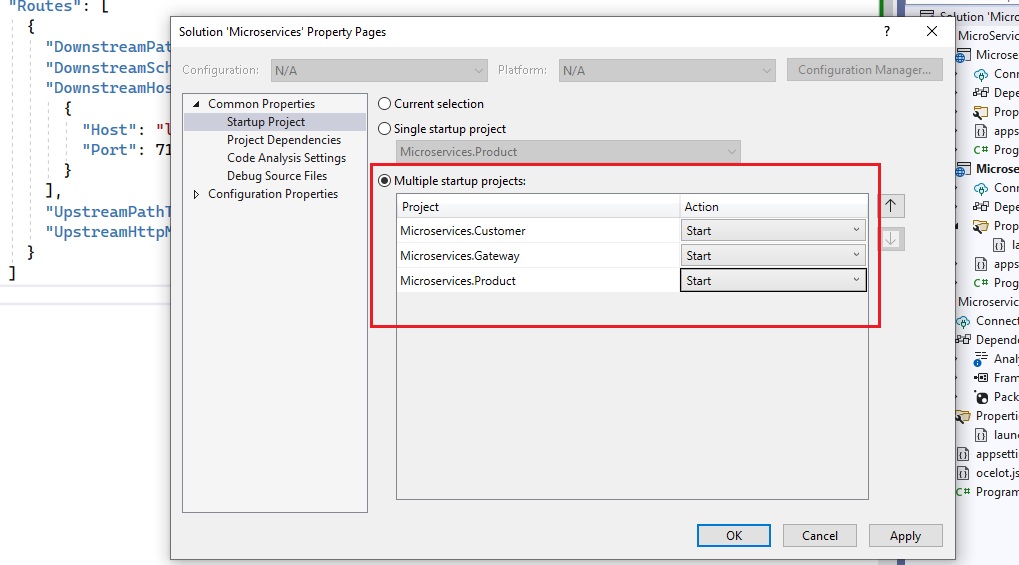This screenshot has height=565, width=1019.
Task: Open the Platform N/A dropdown
Action: point(667,70)
